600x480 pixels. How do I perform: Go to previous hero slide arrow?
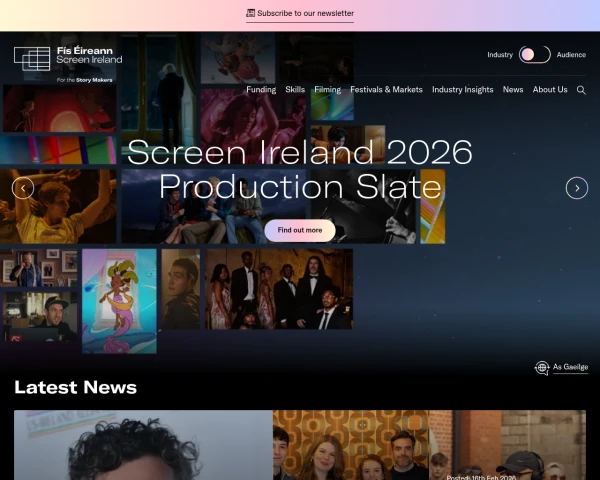pos(23,188)
